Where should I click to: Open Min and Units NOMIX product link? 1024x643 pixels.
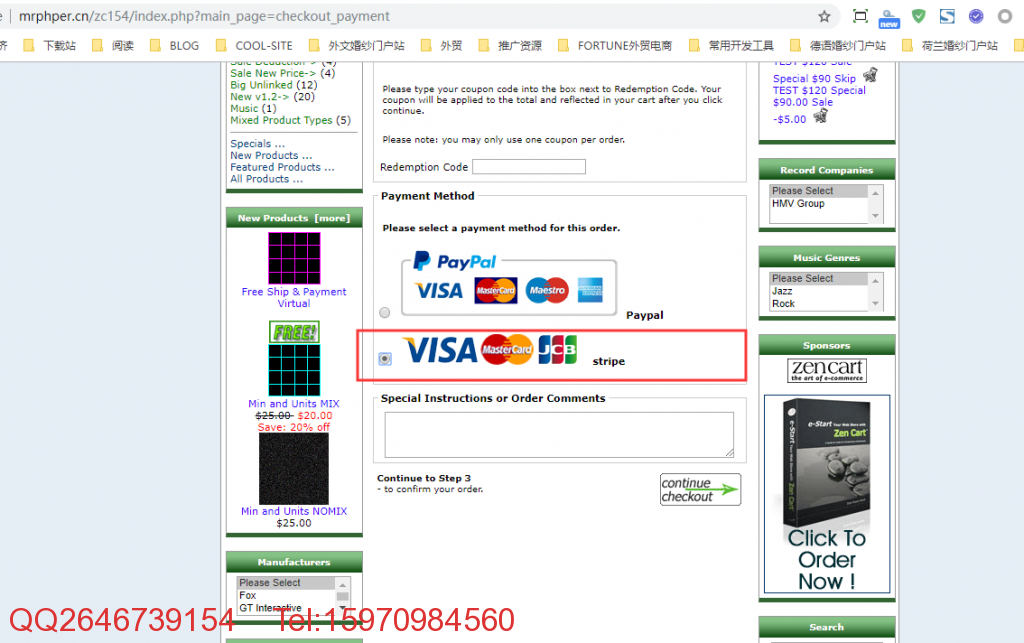(x=294, y=511)
